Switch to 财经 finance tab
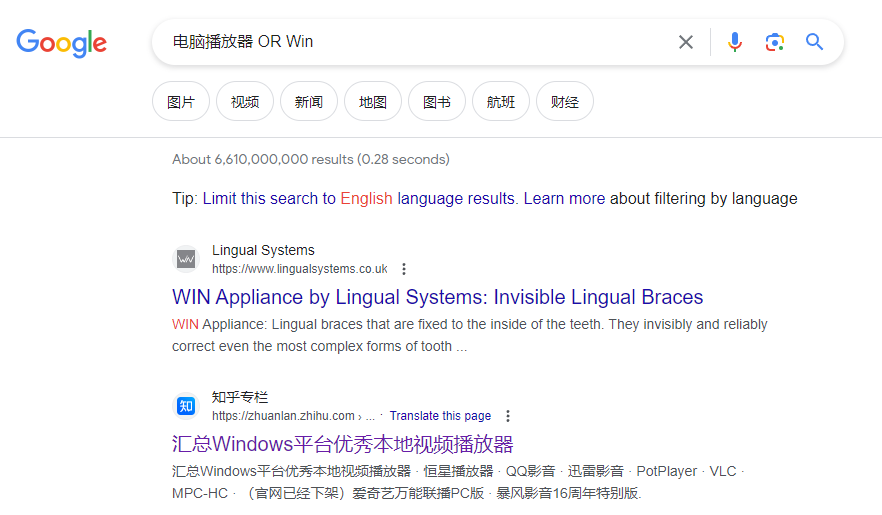Screen dimensions: 882x515 click(565, 101)
